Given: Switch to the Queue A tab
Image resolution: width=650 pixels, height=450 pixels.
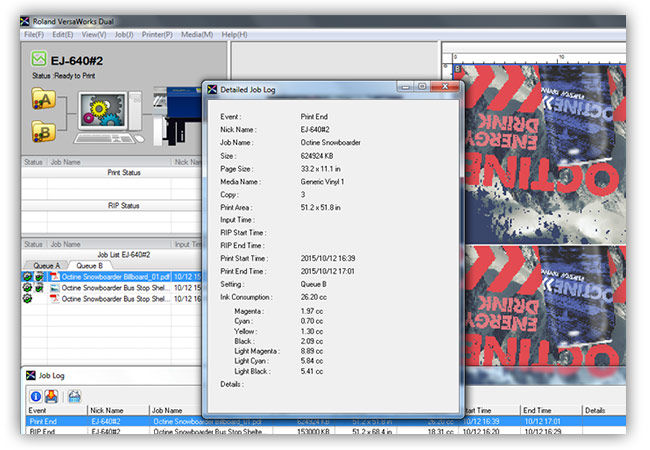Looking at the screenshot, I should click(x=47, y=265).
